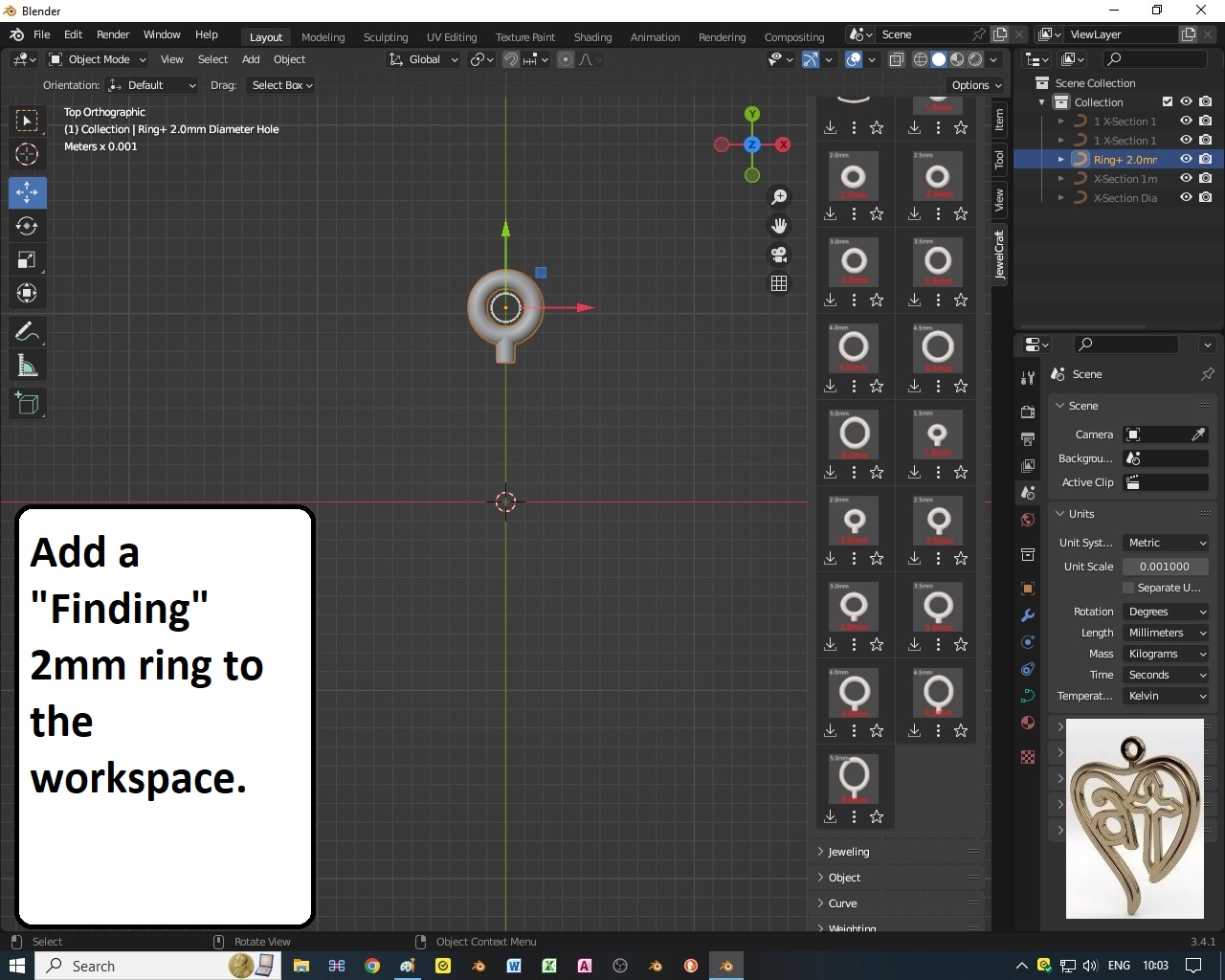Open the JewelCraft sidebar tab
This screenshot has width=1225, height=980.
[x=999, y=255]
